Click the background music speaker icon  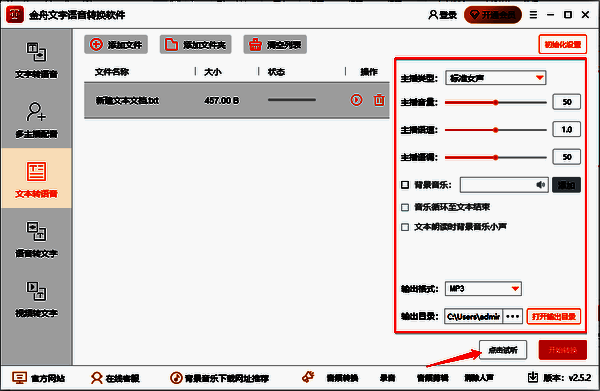click(x=540, y=185)
